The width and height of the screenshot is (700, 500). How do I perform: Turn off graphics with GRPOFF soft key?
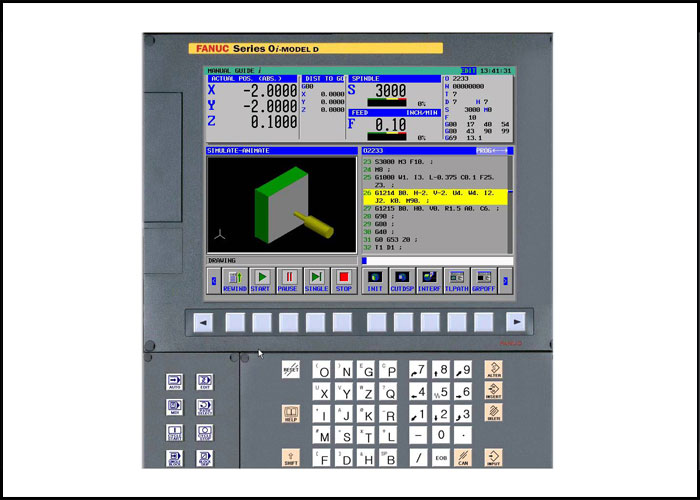(x=484, y=281)
